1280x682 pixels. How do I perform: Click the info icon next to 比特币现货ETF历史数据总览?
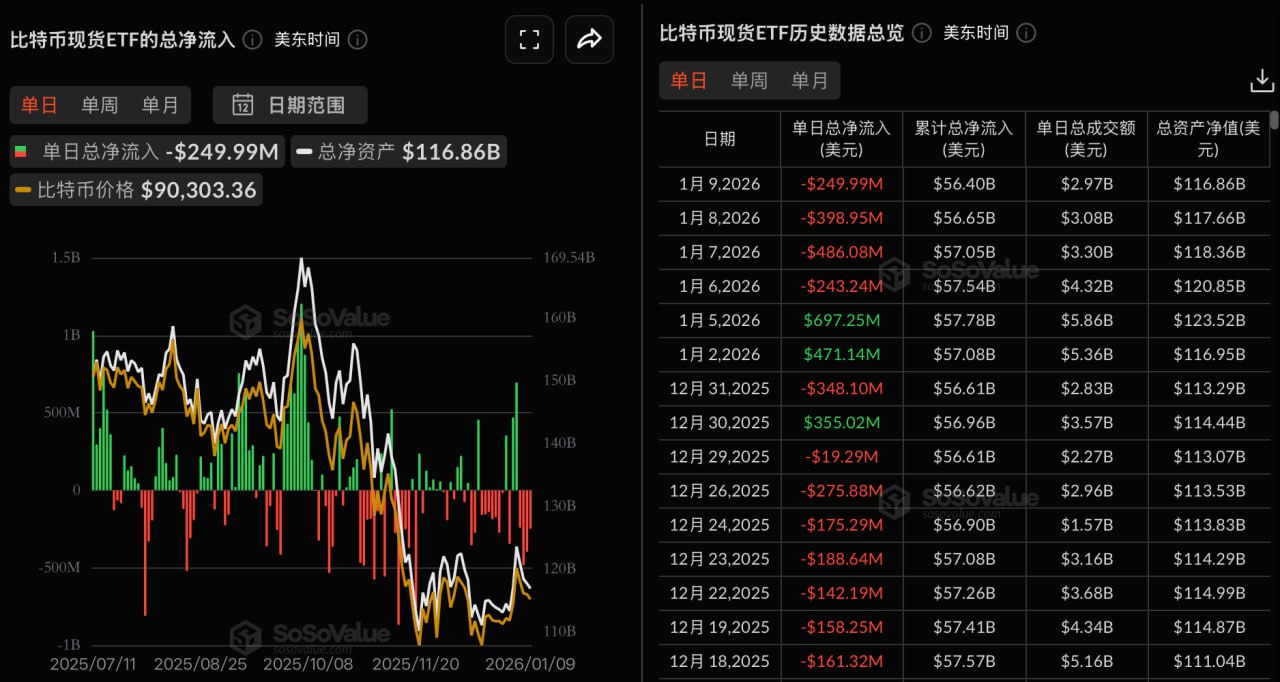tap(921, 32)
